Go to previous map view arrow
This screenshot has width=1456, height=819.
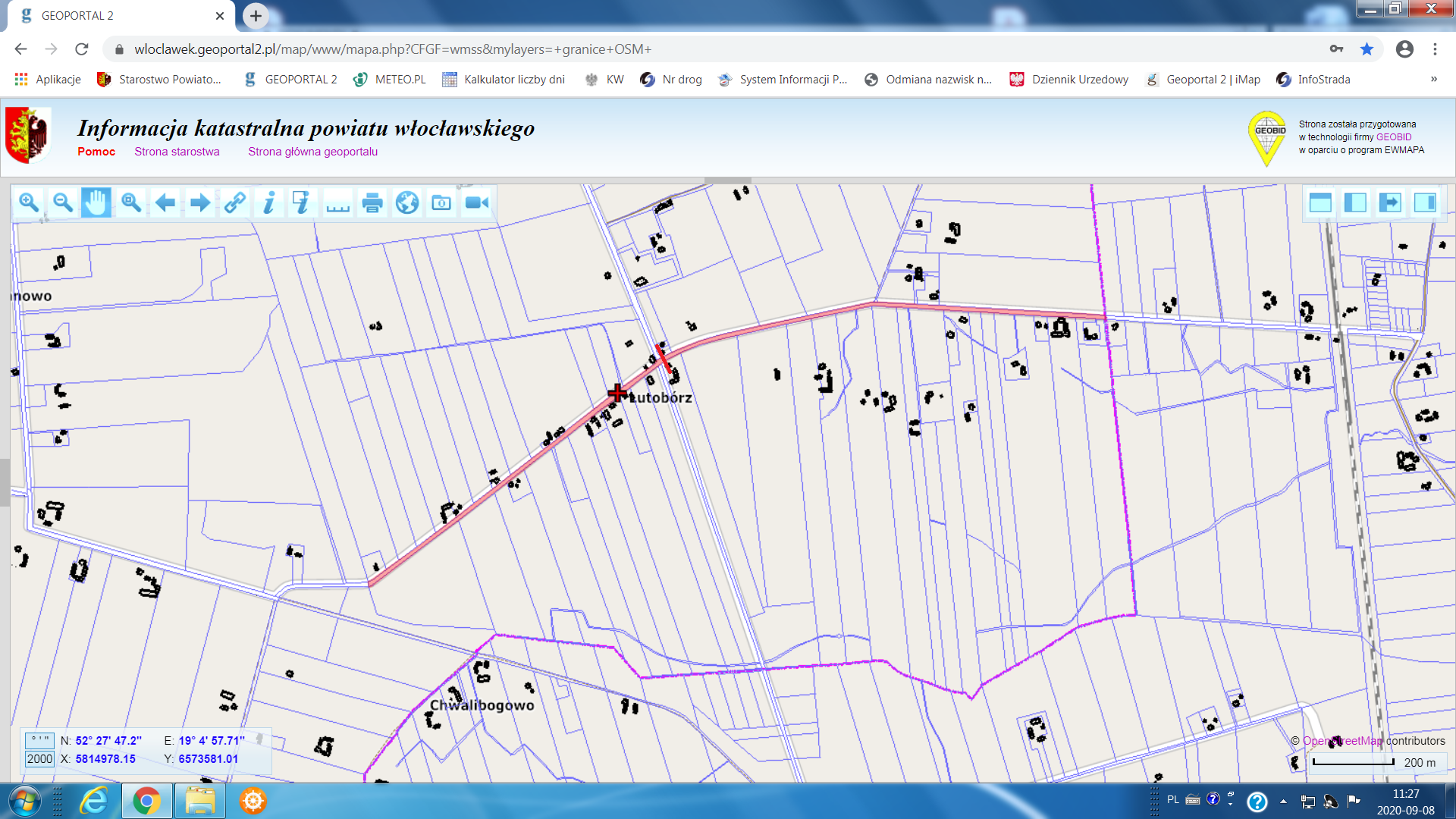point(165,202)
